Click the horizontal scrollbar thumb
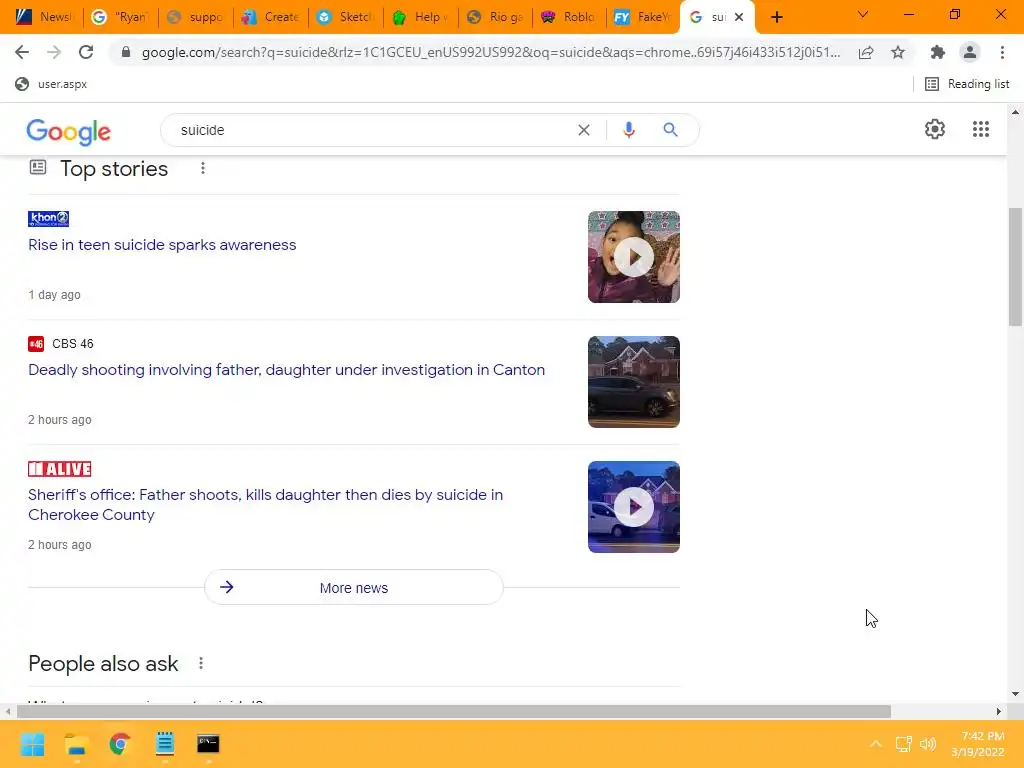Image resolution: width=1024 pixels, height=768 pixels. pos(454,711)
